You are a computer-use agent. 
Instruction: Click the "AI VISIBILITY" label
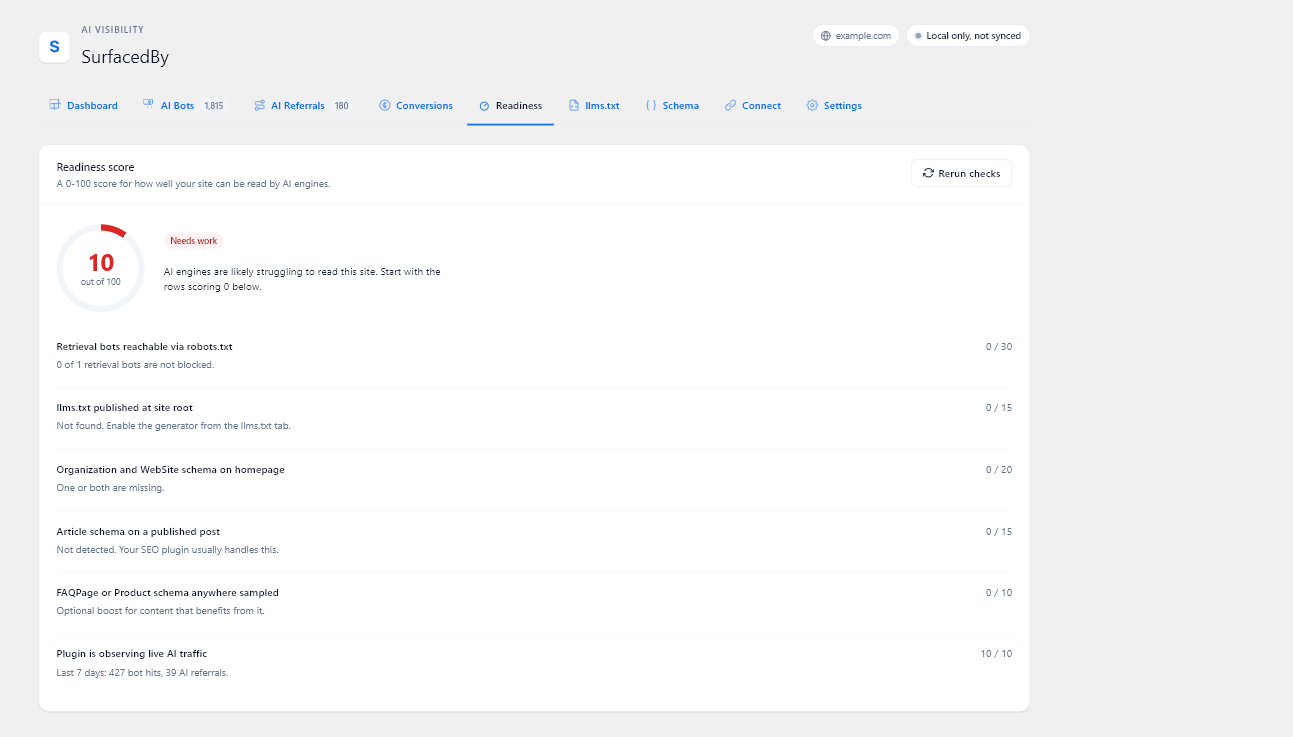tap(112, 30)
